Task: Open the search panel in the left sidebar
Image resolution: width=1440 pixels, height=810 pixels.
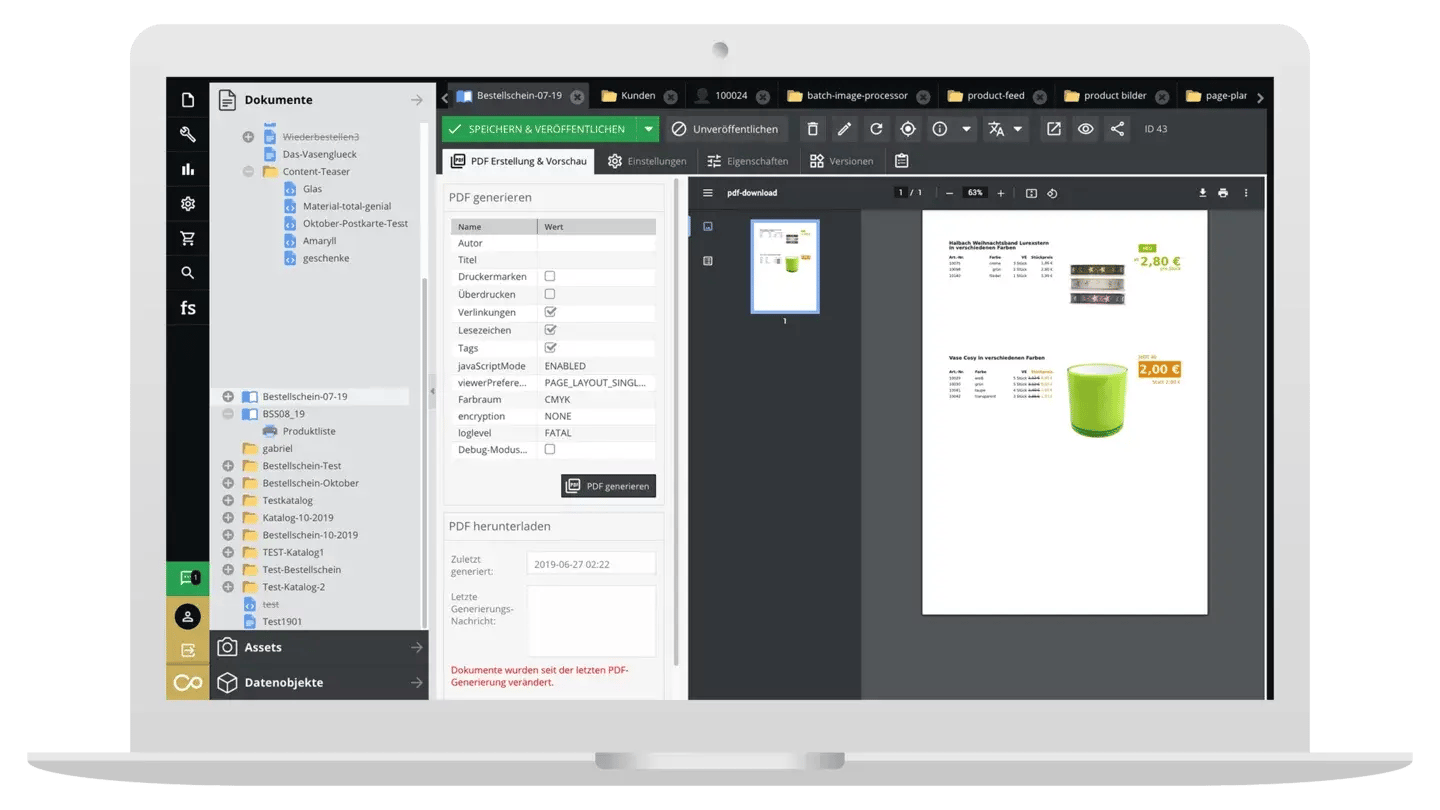Action: [x=187, y=272]
